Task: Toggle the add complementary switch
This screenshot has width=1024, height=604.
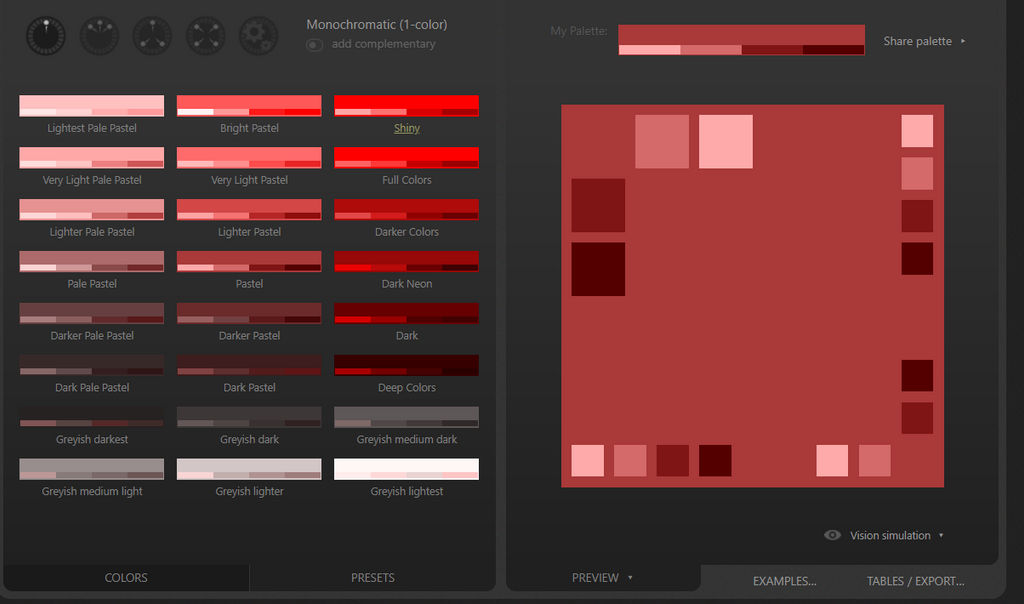Action: (314, 44)
